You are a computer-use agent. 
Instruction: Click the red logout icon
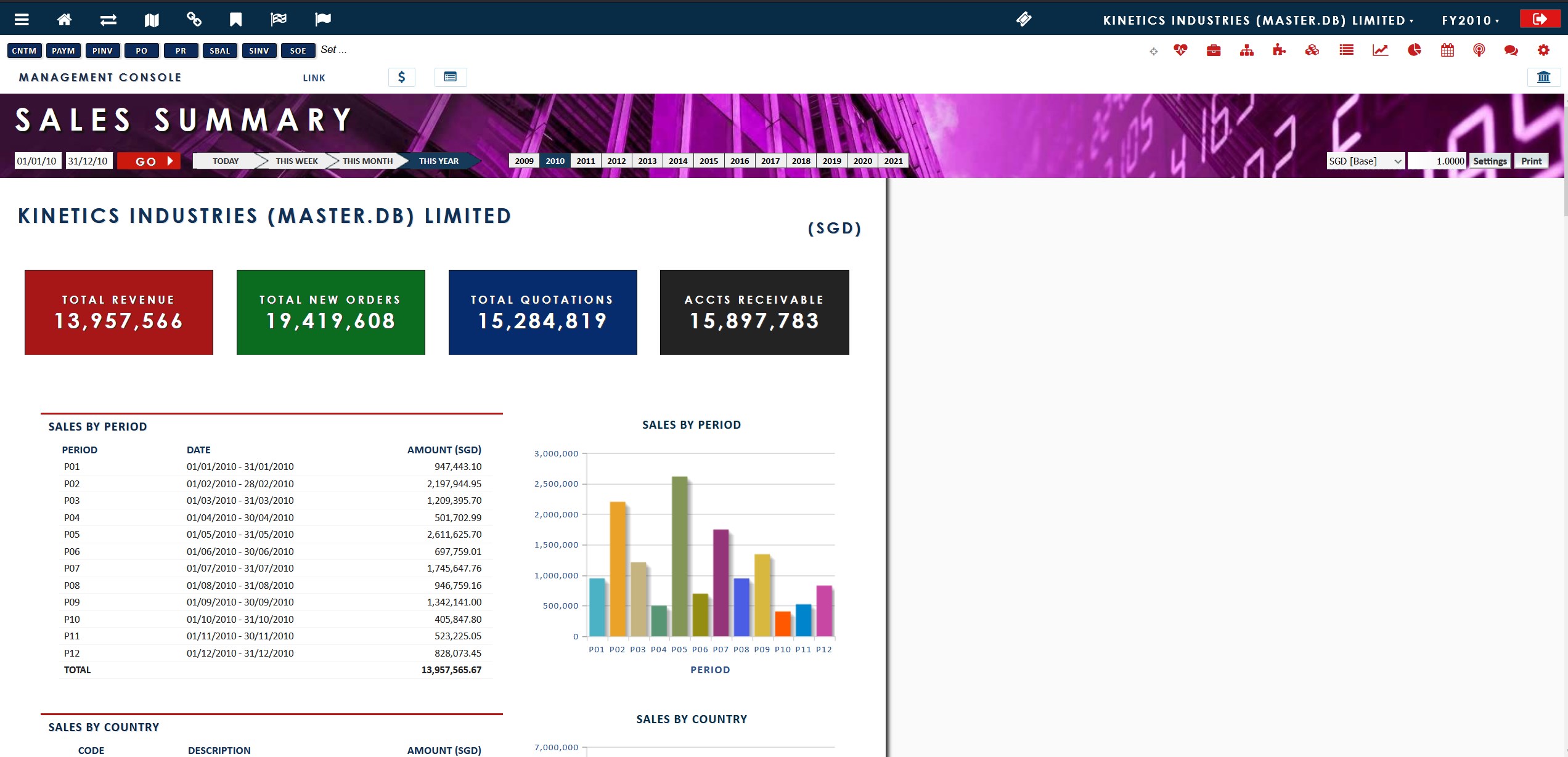1539,19
